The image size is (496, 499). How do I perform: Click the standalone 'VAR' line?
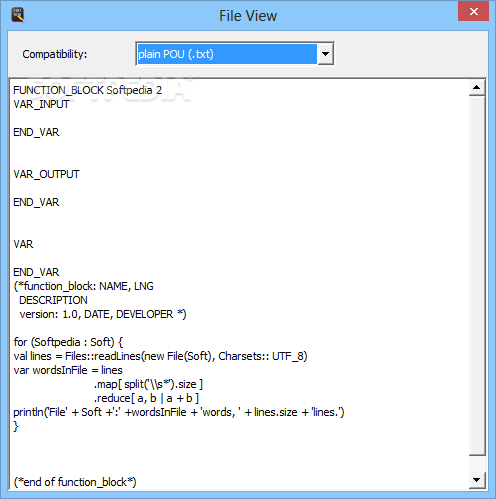point(23,244)
